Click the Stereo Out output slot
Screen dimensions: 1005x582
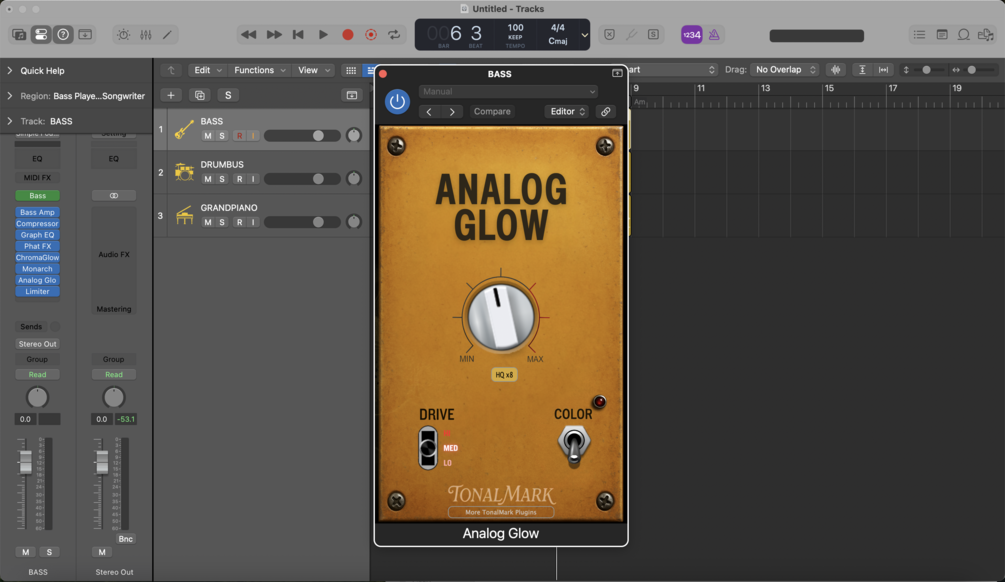37,344
